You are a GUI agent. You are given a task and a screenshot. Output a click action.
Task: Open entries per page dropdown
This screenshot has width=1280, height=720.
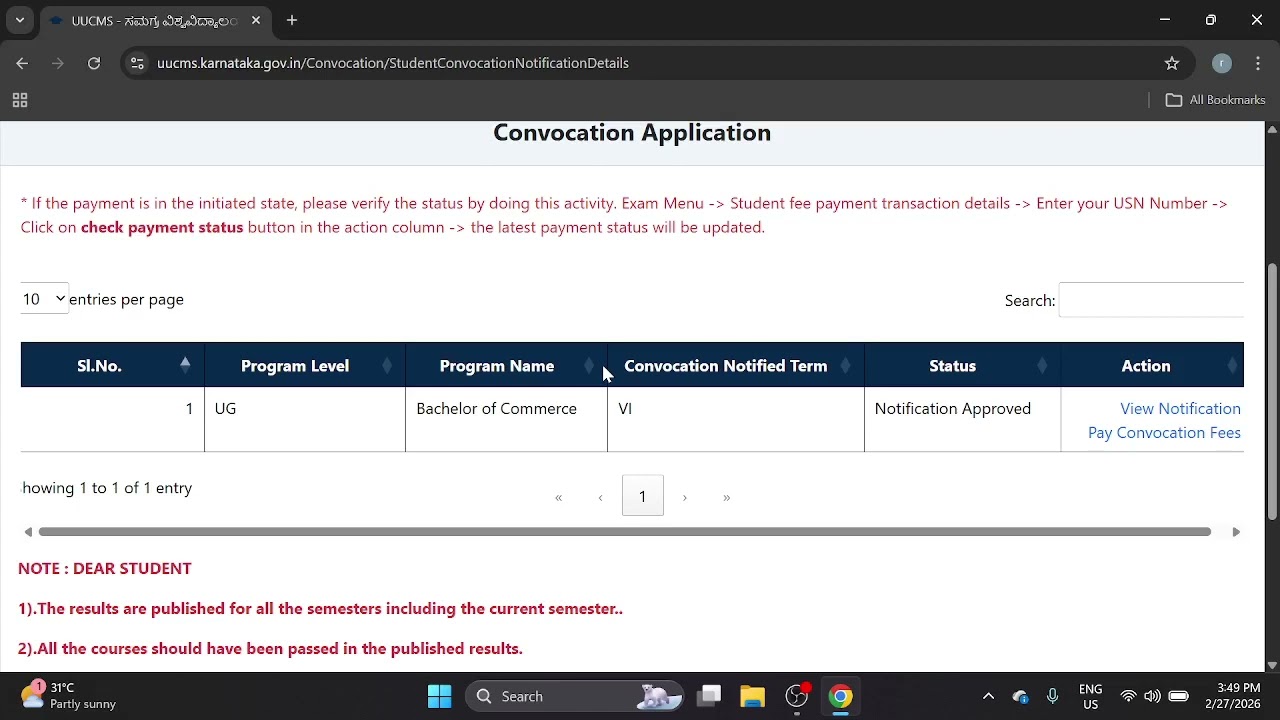click(44, 299)
